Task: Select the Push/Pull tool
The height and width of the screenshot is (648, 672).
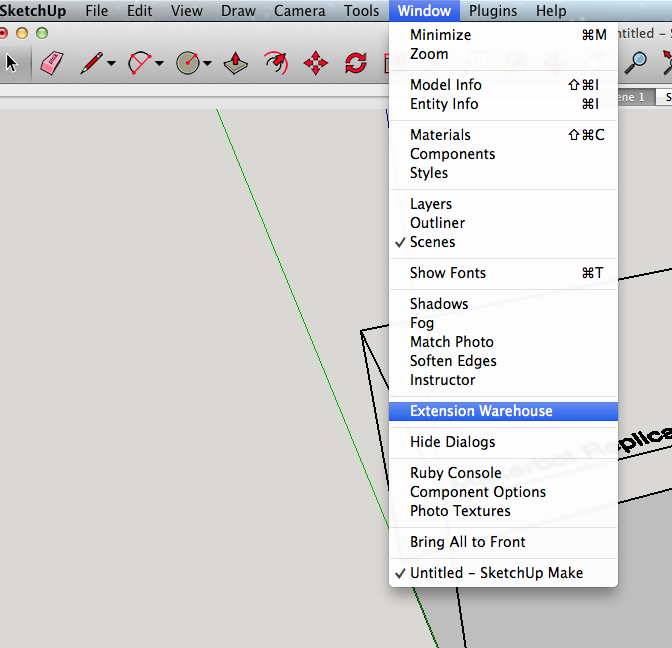Action: (235, 63)
